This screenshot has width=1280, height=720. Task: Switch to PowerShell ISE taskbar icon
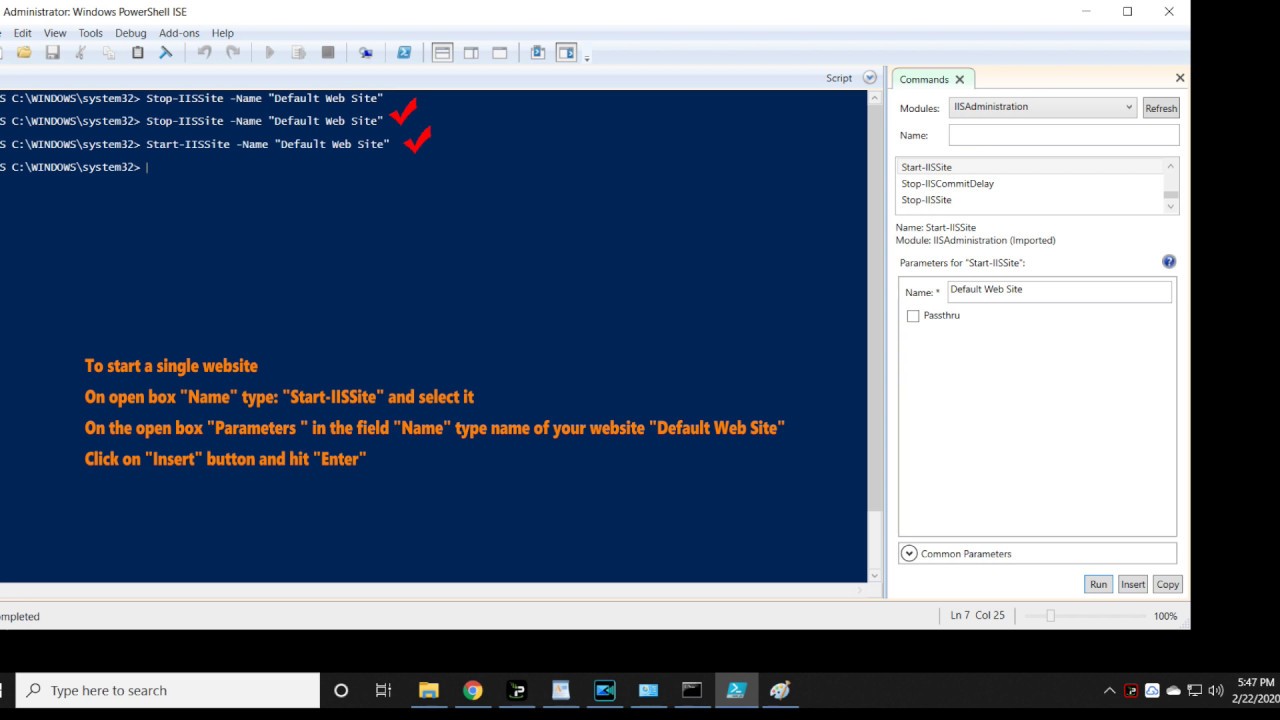[x=736, y=690]
